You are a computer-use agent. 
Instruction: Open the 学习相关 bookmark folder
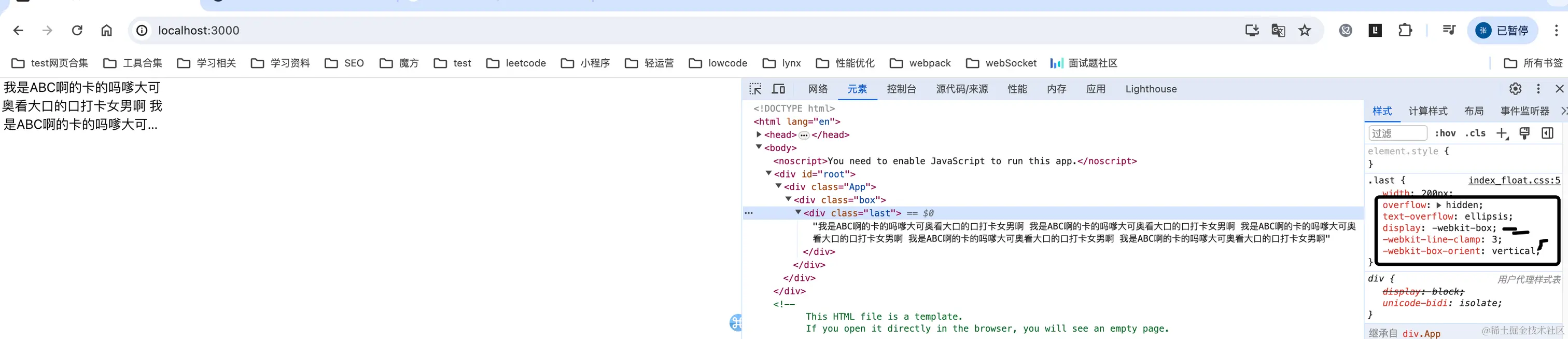[206, 63]
